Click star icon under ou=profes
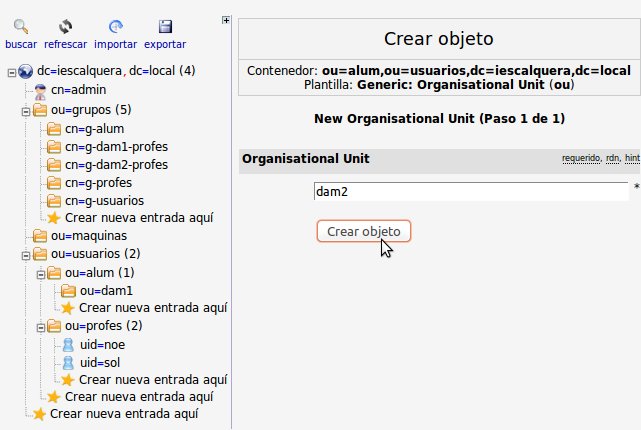Image resolution: width=641 pixels, height=430 pixels. point(67,380)
